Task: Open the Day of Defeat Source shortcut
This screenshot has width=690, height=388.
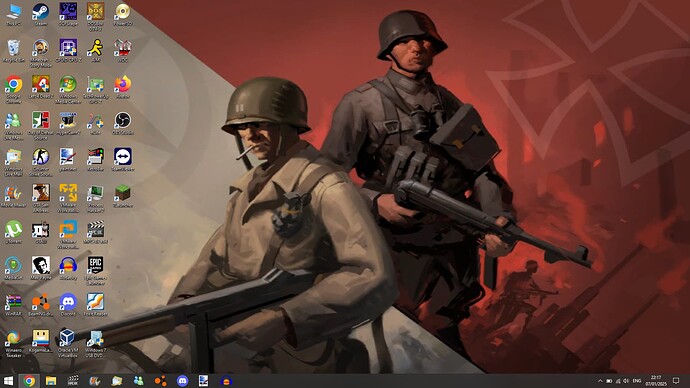Action: click(x=40, y=126)
